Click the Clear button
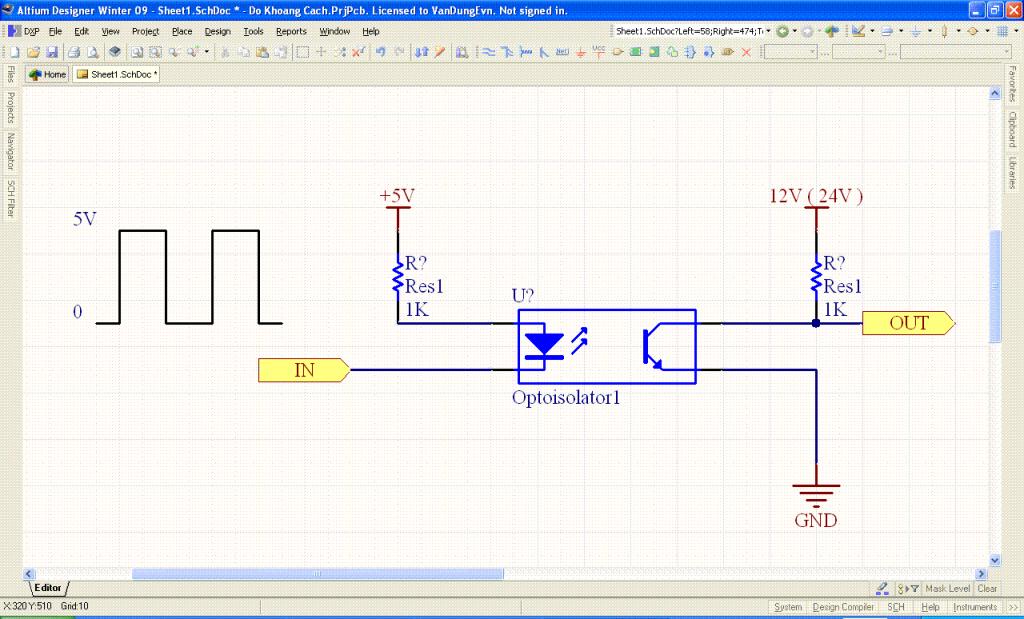This screenshot has width=1024, height=619. pyautogui.click(x=986, y=589)
